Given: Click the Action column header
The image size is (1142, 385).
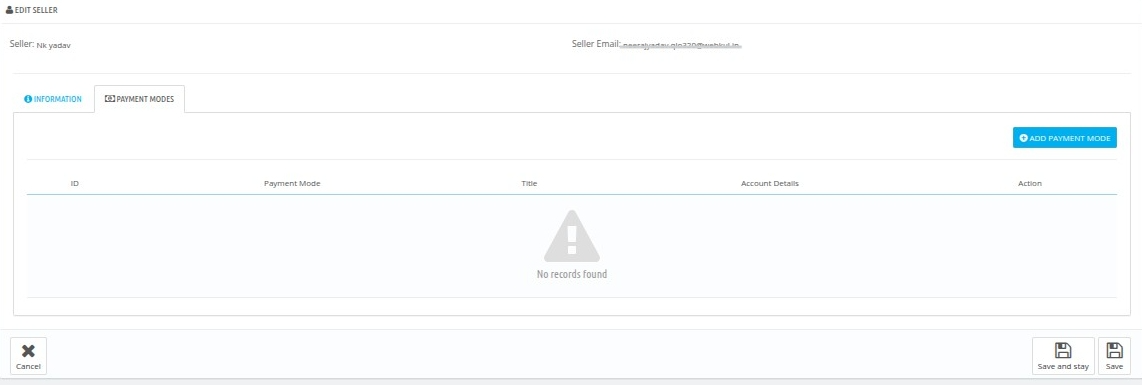Looking at the screenshot, I should coord(1030,183).
